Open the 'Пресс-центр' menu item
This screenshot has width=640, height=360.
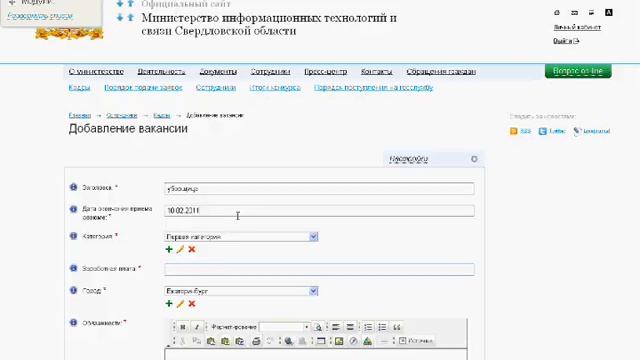(x=325, y=71)
